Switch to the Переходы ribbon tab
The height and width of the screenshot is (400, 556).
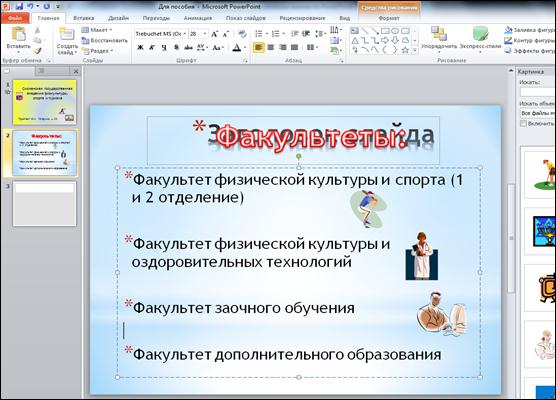point(156,18)
